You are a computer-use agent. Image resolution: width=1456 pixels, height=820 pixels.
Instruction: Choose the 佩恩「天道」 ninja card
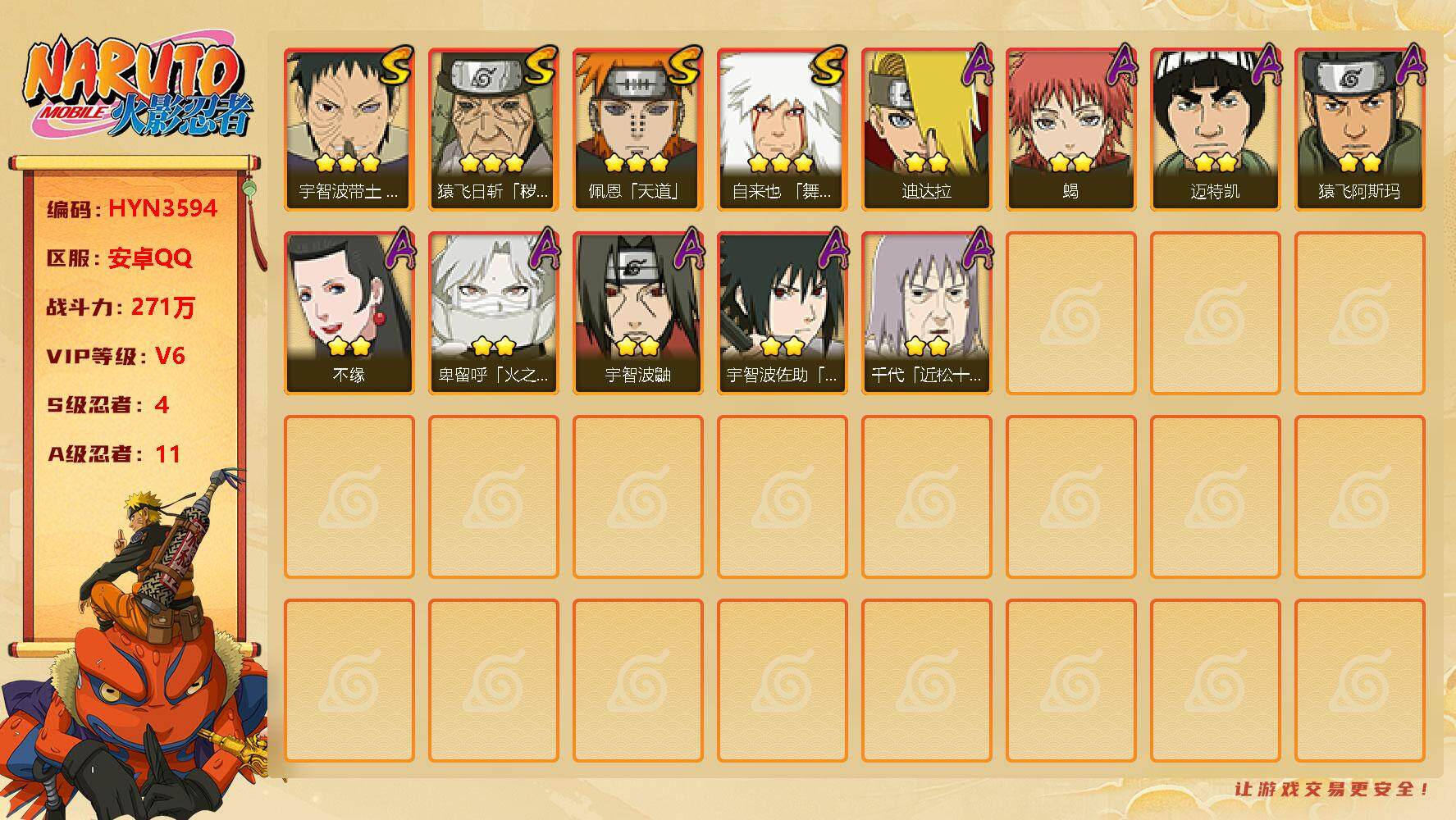pyautogui.click(x=638, y=130)
